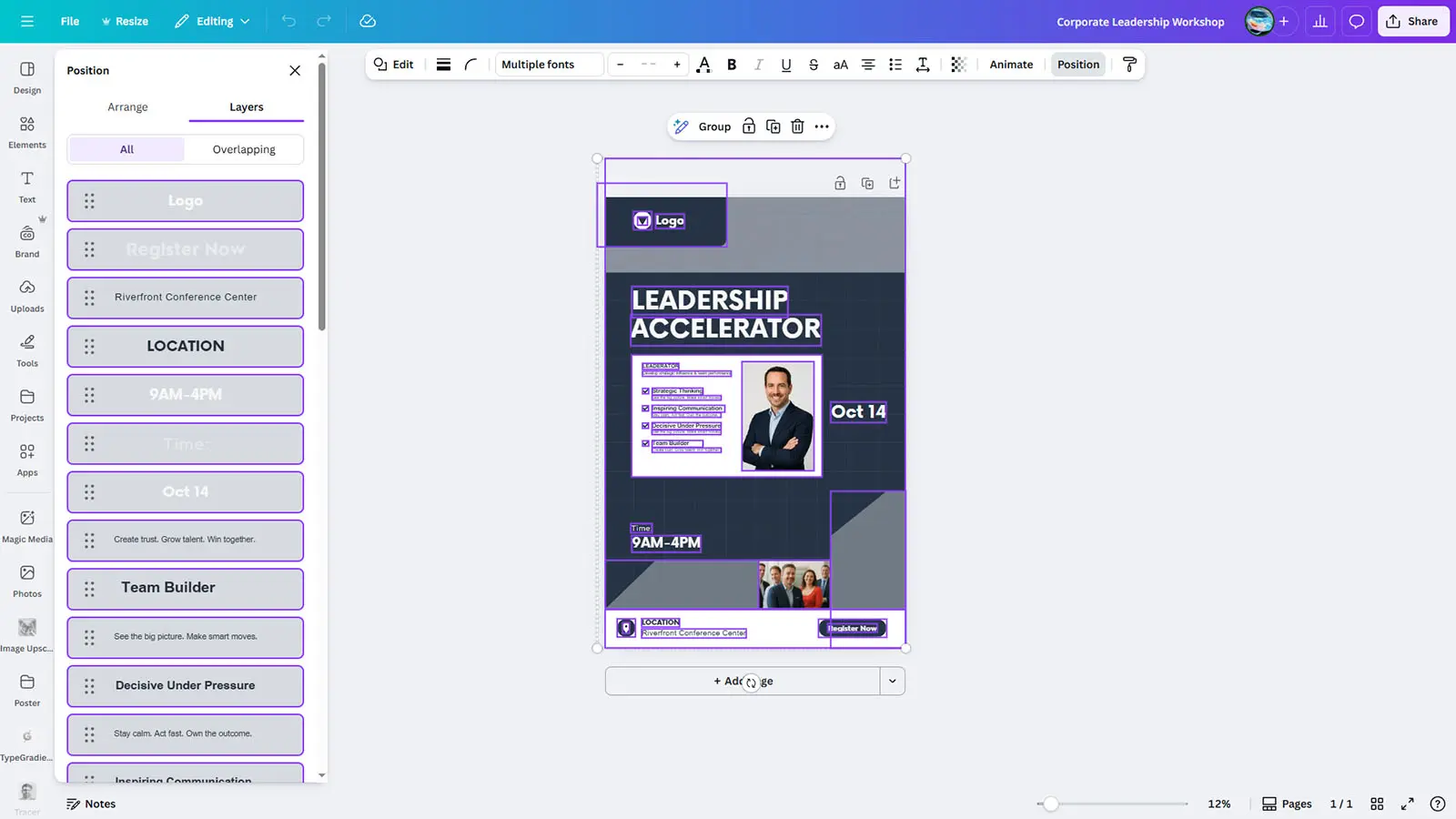Open the File menu
Viewport: 1456px width, 819px height.
click(70, 21)
